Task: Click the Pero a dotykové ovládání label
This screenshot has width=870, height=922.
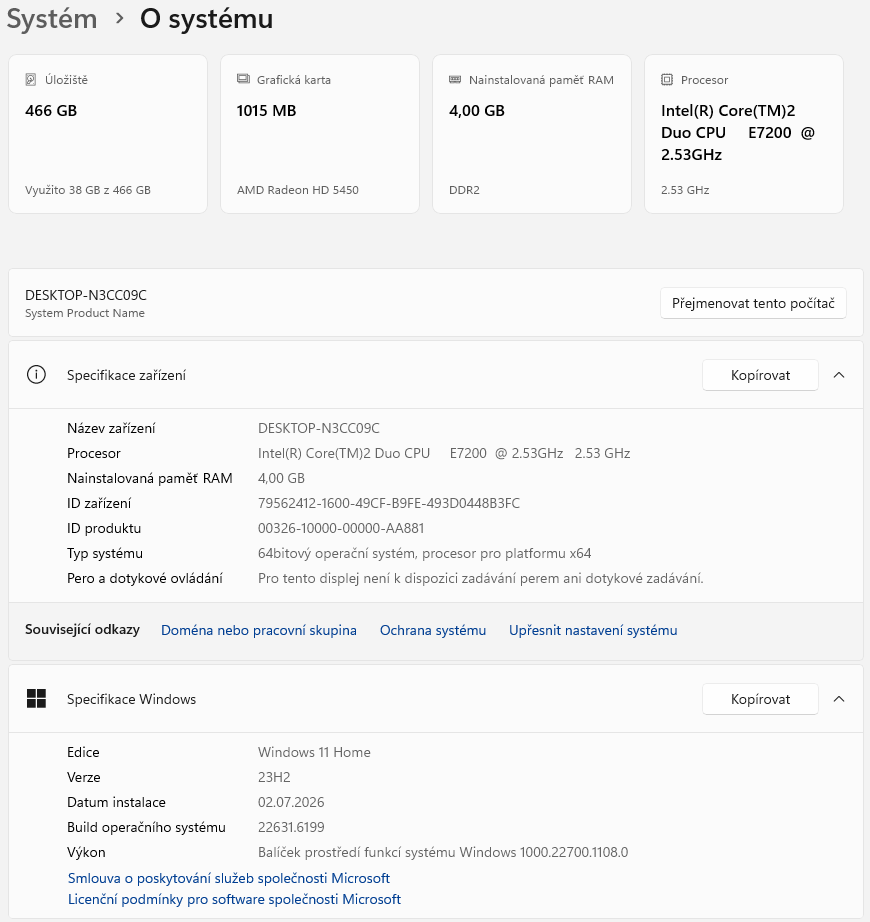Action: point(145,578)
